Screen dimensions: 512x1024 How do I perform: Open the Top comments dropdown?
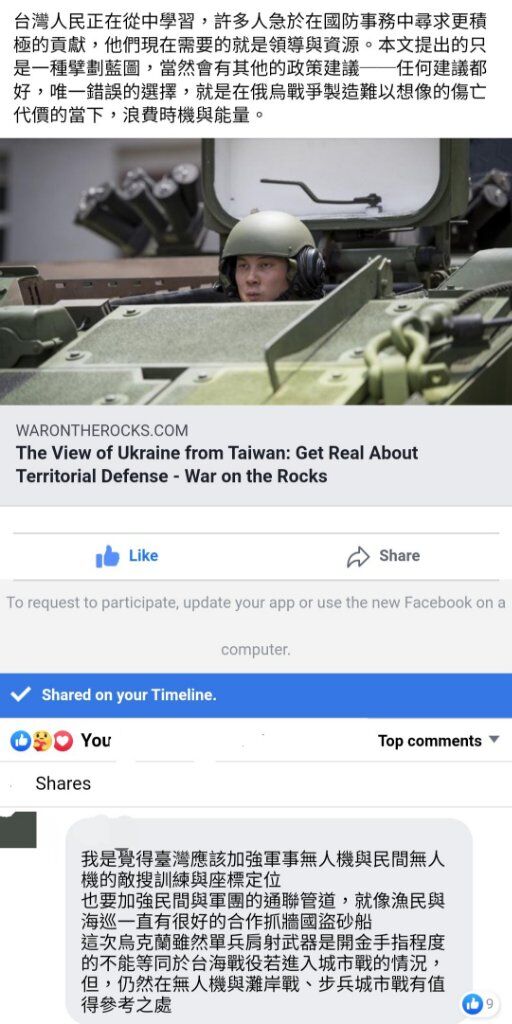pos(438,741)
